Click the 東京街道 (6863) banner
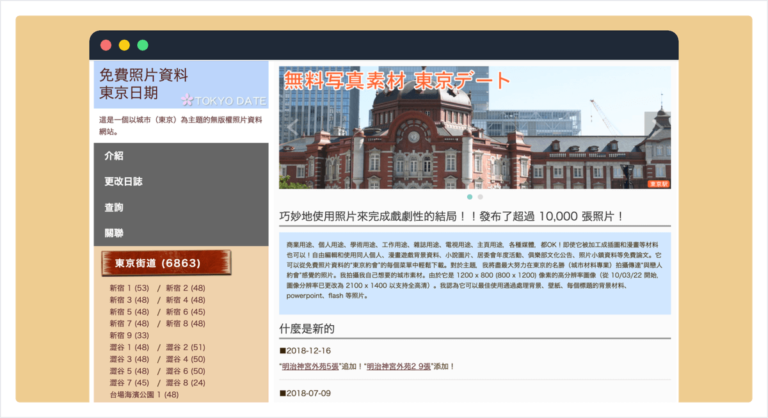The height and width of the screenshot is (418, 768). point(166,263)
